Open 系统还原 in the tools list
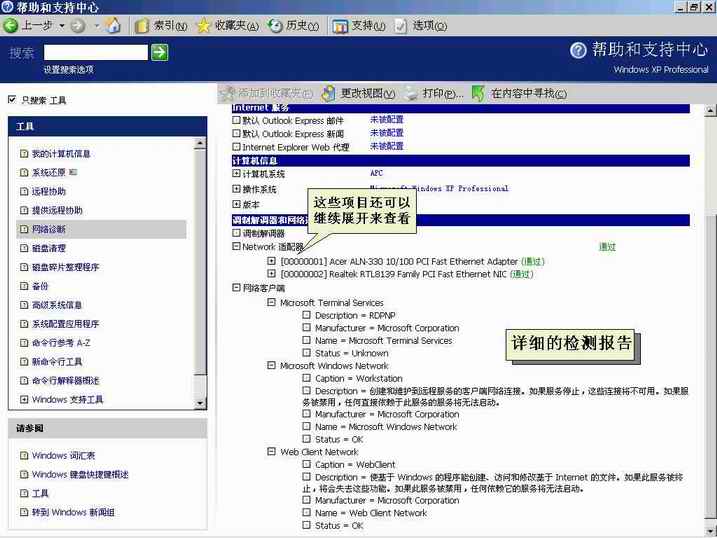Screen dimensions: 717x538 (x=48, y=173)
